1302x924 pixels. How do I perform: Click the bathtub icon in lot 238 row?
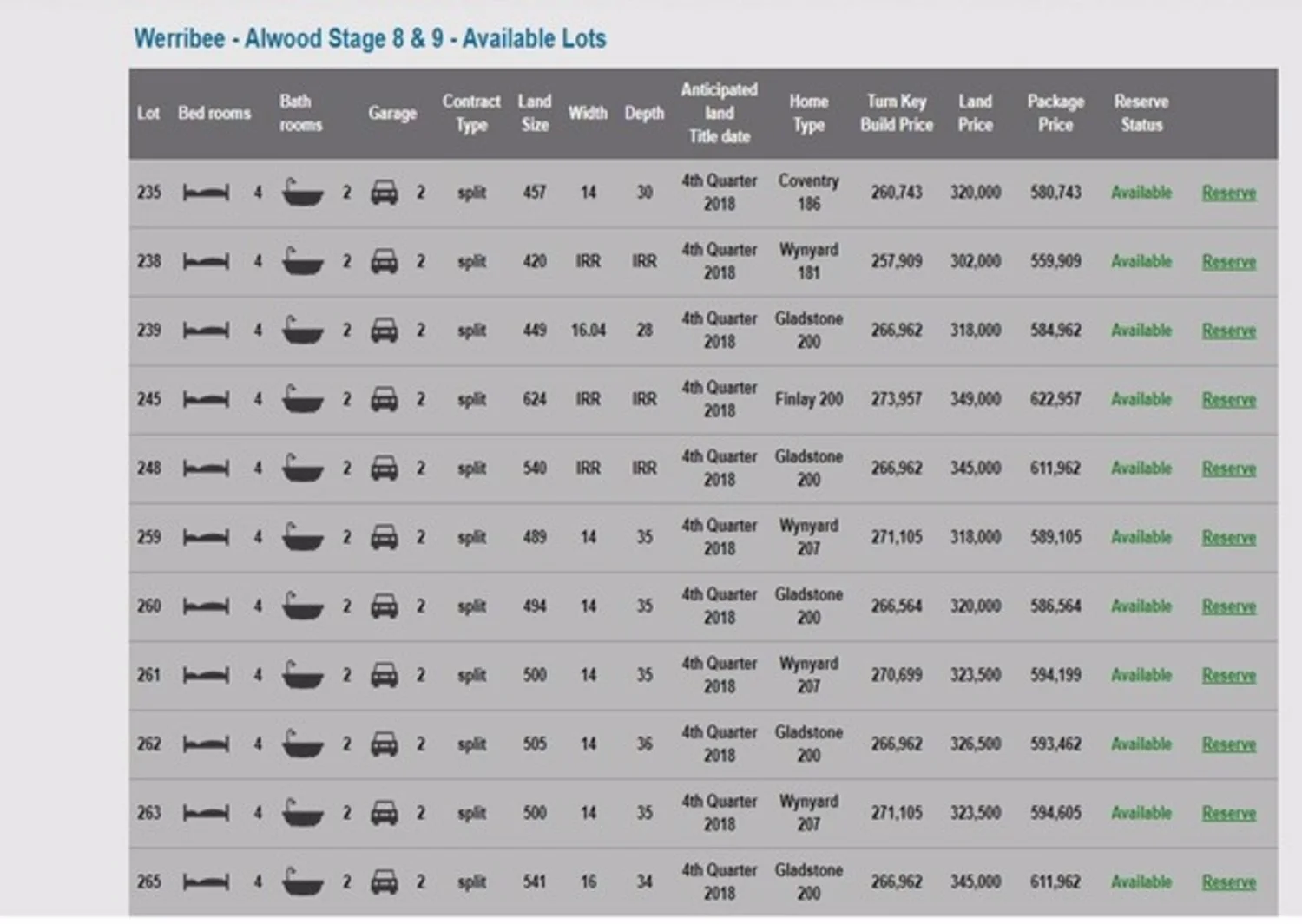(x=302, y=262)
